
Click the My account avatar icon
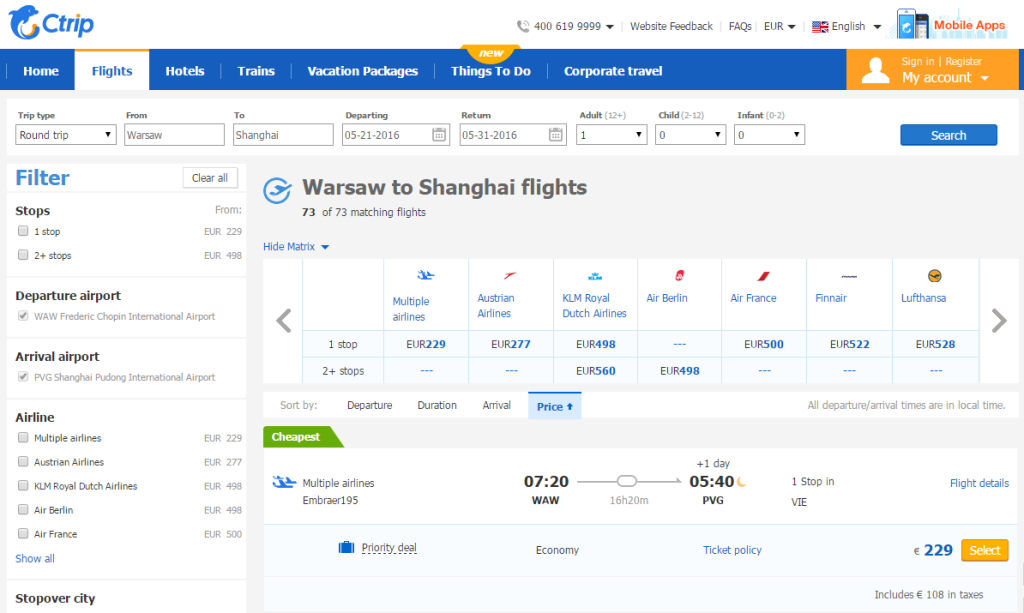[875, 70]
